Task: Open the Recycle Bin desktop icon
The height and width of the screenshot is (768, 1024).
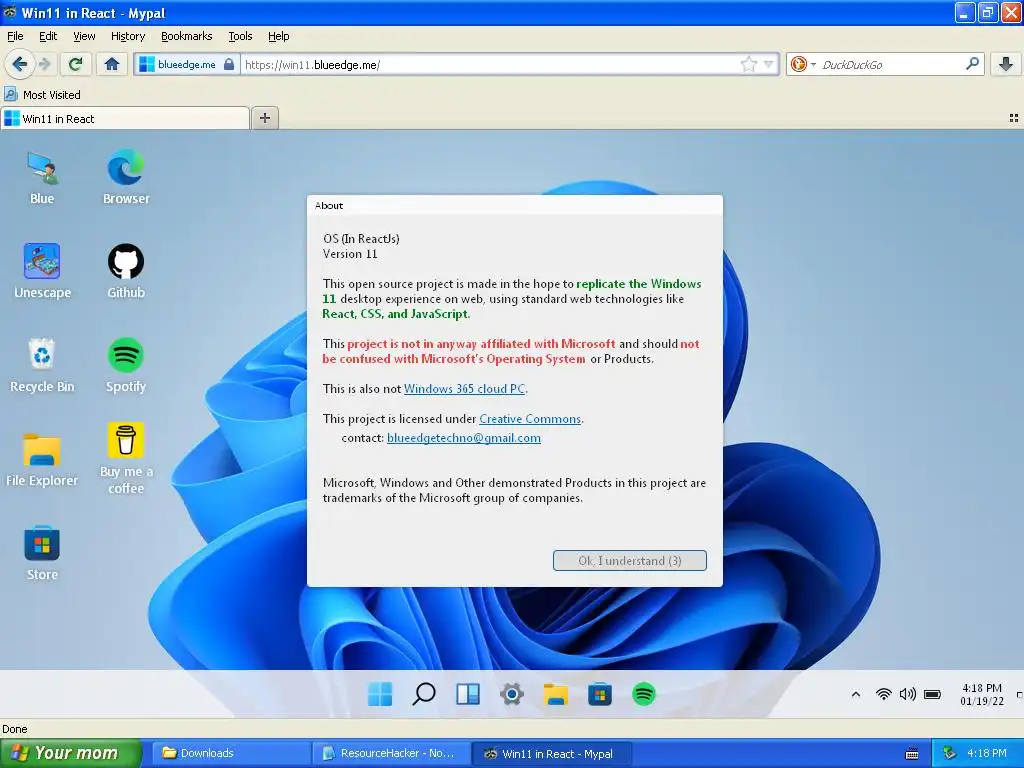Action: tap(42, 365)
